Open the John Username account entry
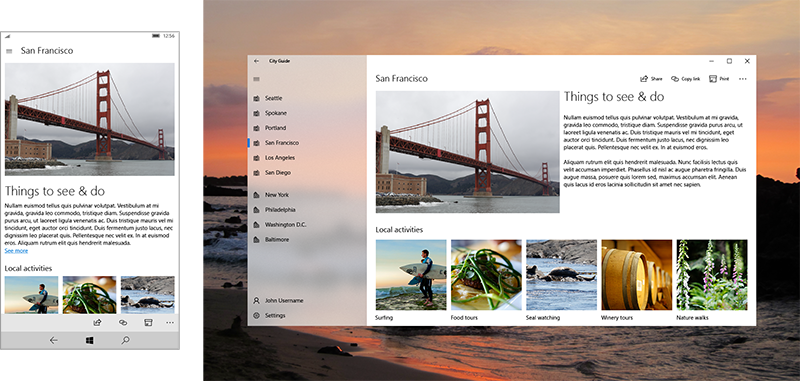The width and height of the screenshot is (800, 381). click(307, 301)
